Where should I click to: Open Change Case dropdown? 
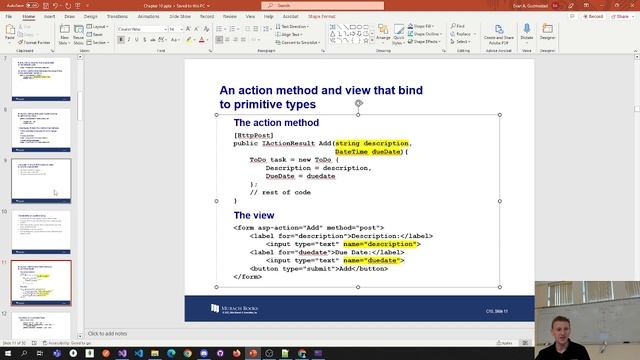(175, 40)
